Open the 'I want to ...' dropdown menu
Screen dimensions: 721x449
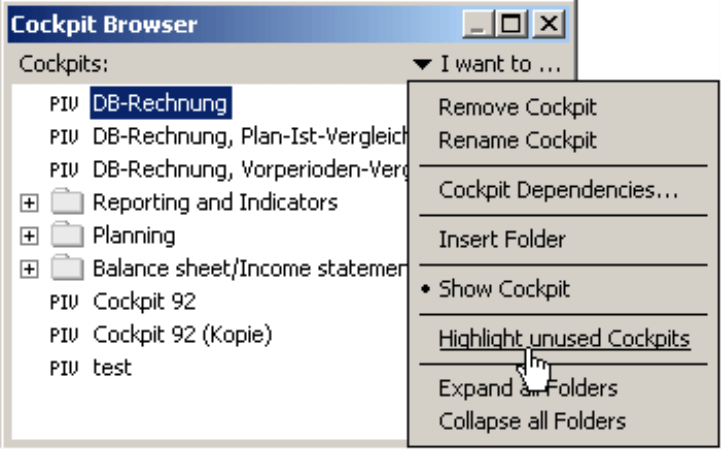[487, 64]
